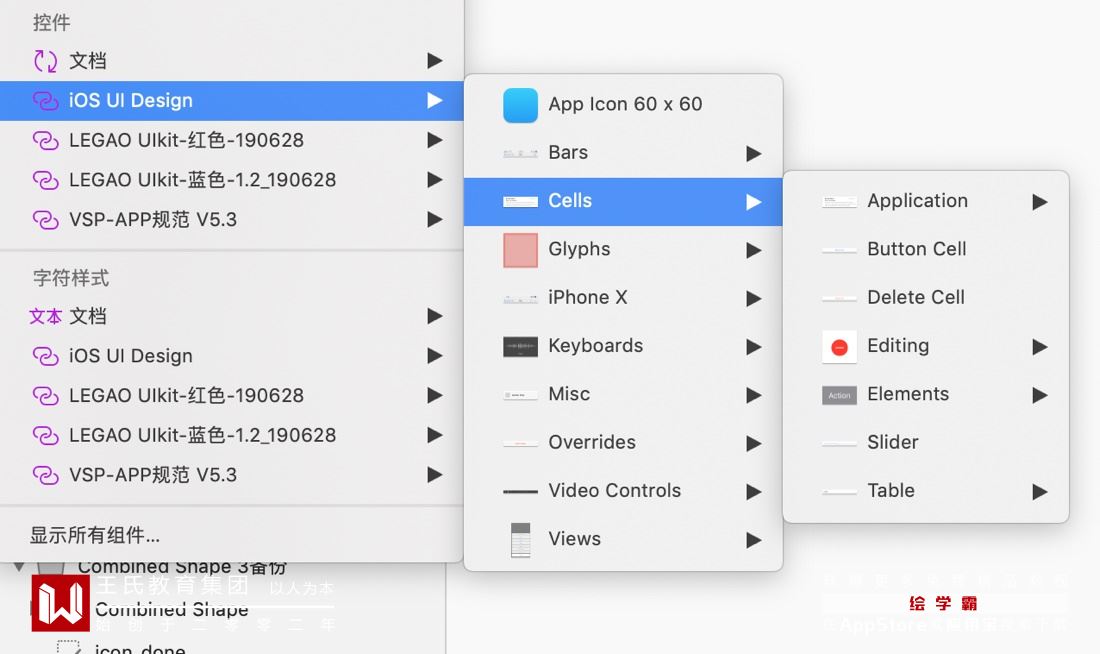Viewport: 1100px width, 654px height.
Task: Expand the Glyphs submenu arrow
Action: coord(753,251)
